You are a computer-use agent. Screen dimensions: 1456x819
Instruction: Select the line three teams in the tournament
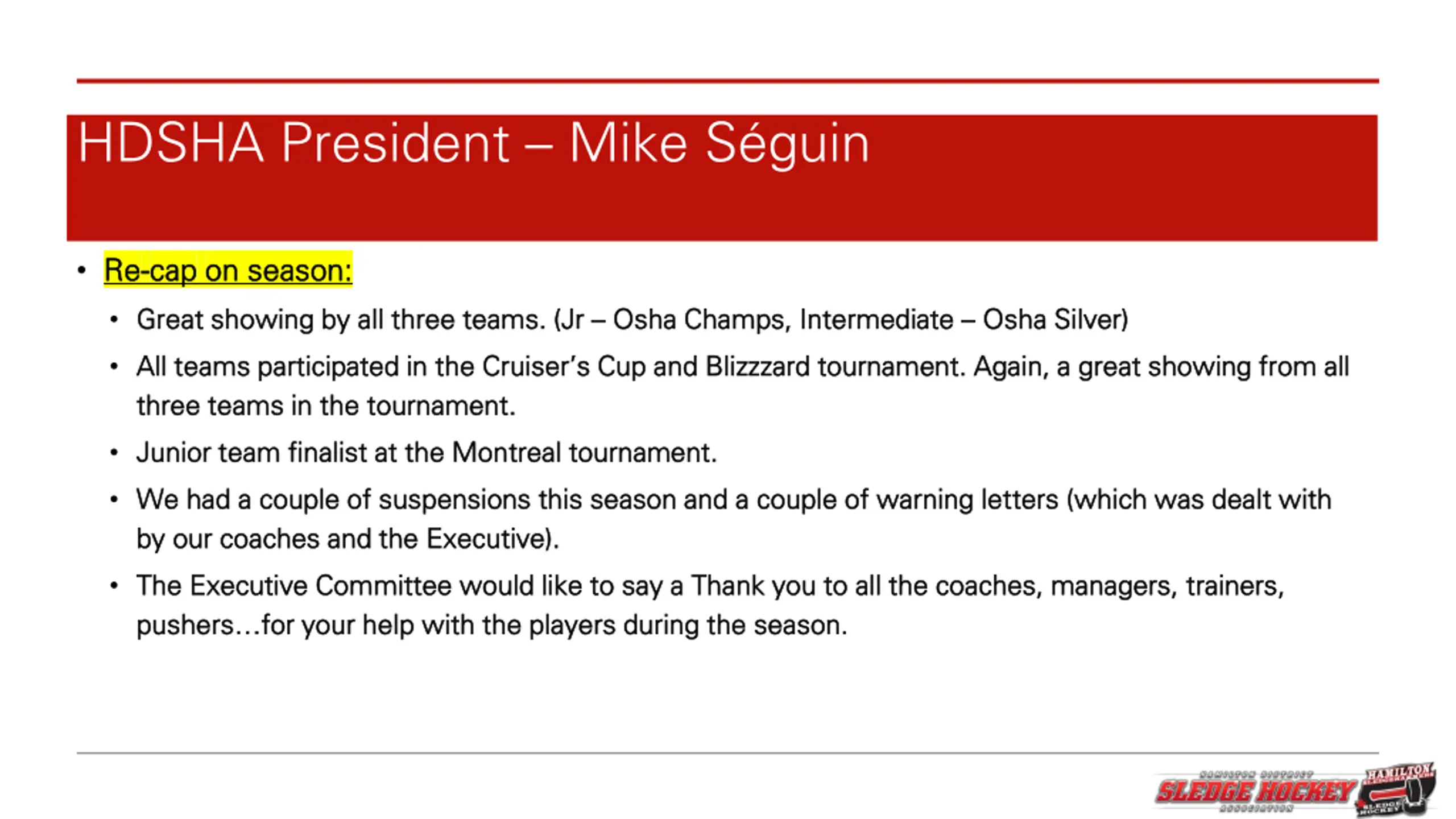point(326,406)
